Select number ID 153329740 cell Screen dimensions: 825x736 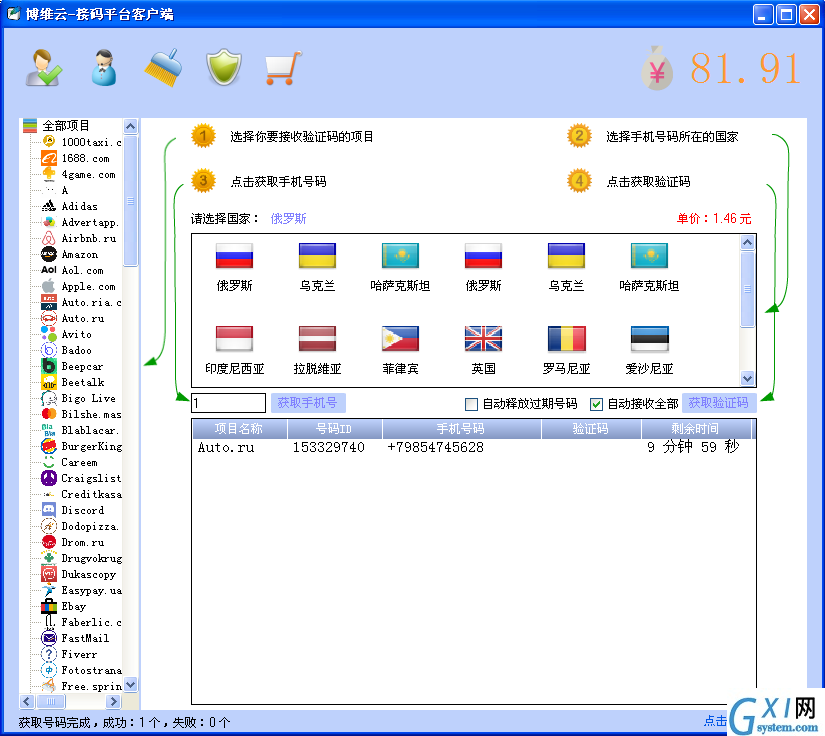(328, 448)
